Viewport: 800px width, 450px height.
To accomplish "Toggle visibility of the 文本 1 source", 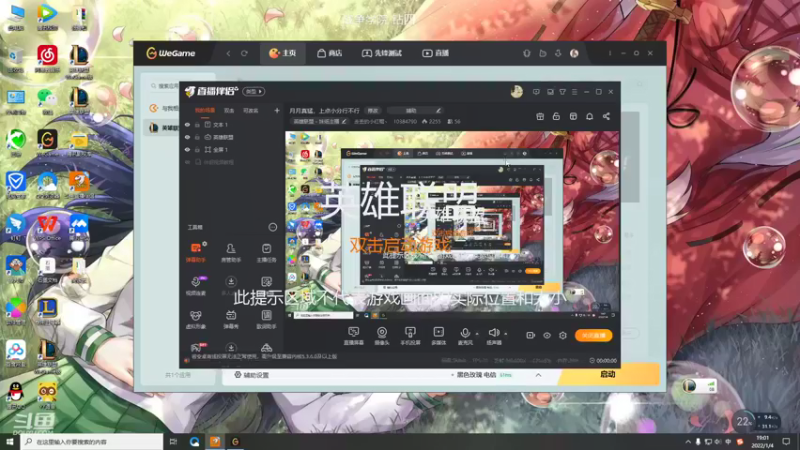I will pos(187,124).
